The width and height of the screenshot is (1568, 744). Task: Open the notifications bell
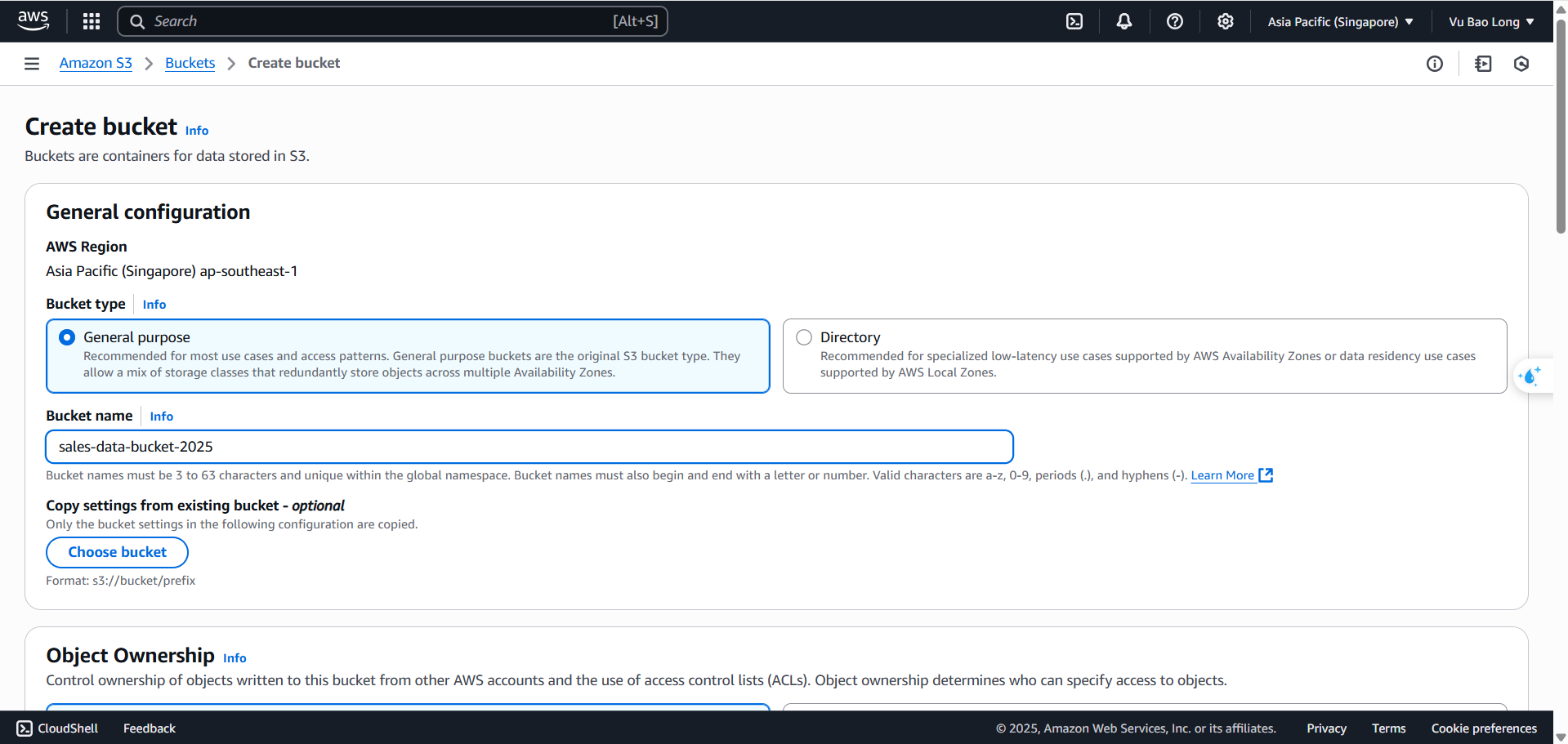pyautogui.click(x=1124, y=21)
